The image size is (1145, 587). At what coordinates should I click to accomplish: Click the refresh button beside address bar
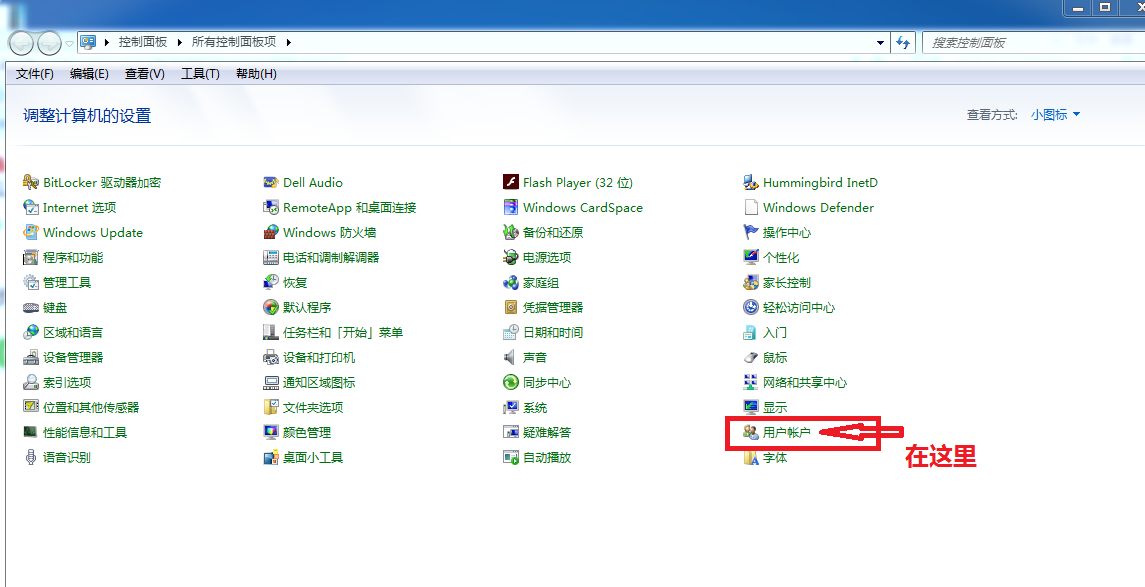tap(903, 42)
